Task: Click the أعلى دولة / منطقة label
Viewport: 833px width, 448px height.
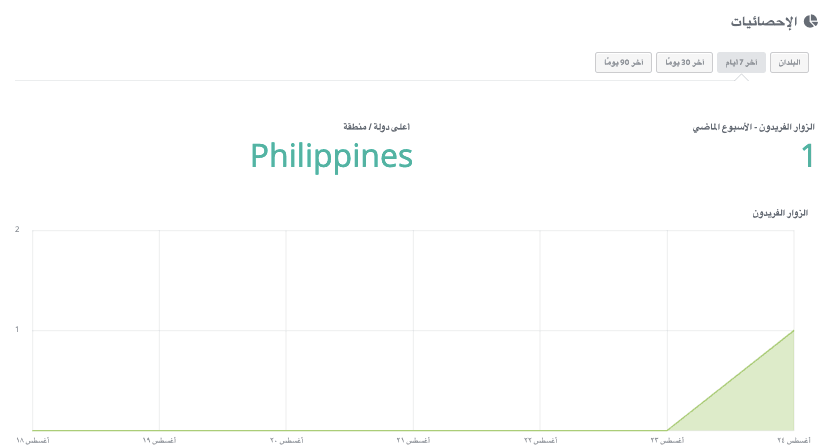Action: tap(377, 127)
